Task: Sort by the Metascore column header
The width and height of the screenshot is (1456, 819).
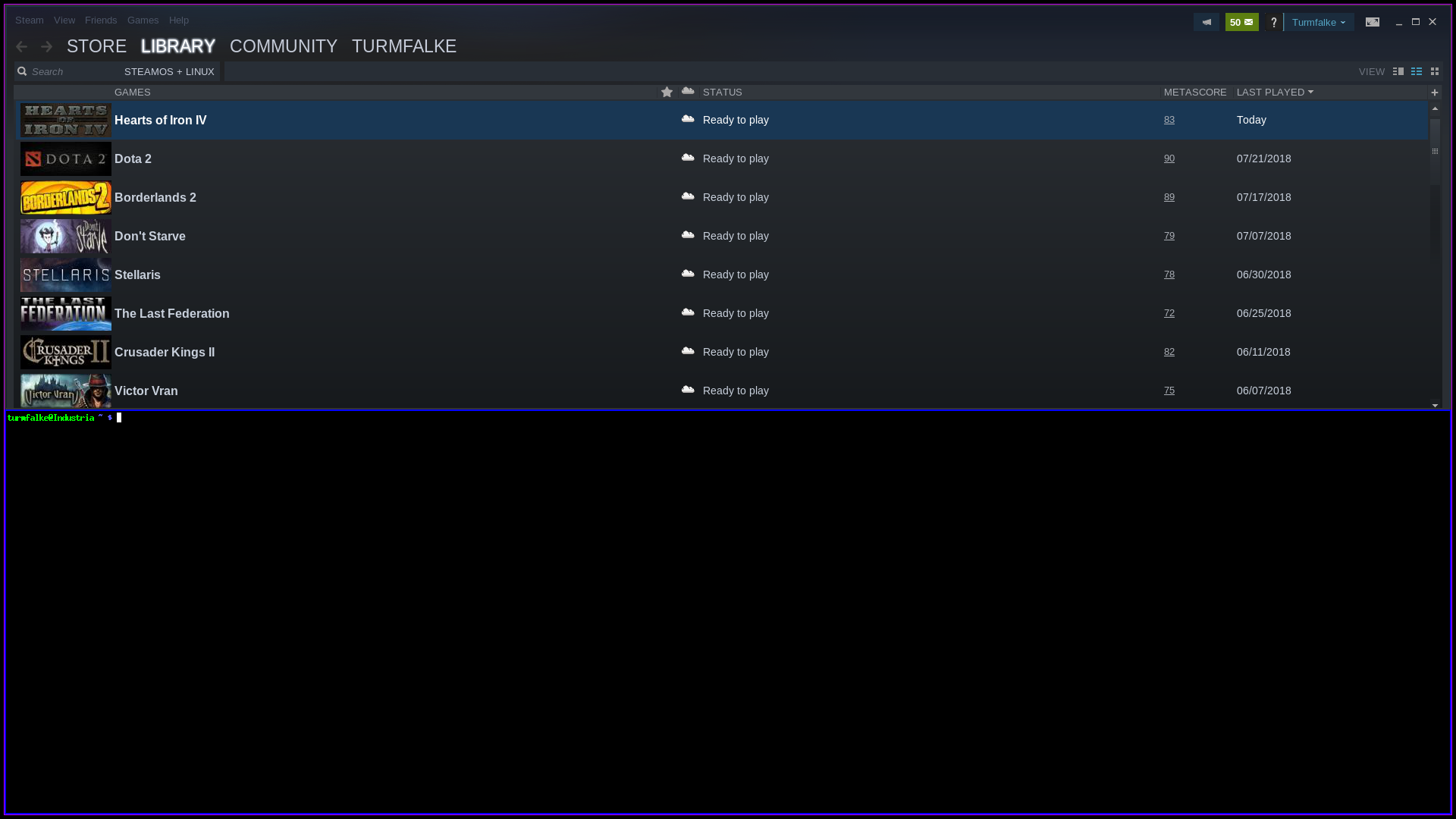Action: pyautogui.click(x=1195, y=92)
